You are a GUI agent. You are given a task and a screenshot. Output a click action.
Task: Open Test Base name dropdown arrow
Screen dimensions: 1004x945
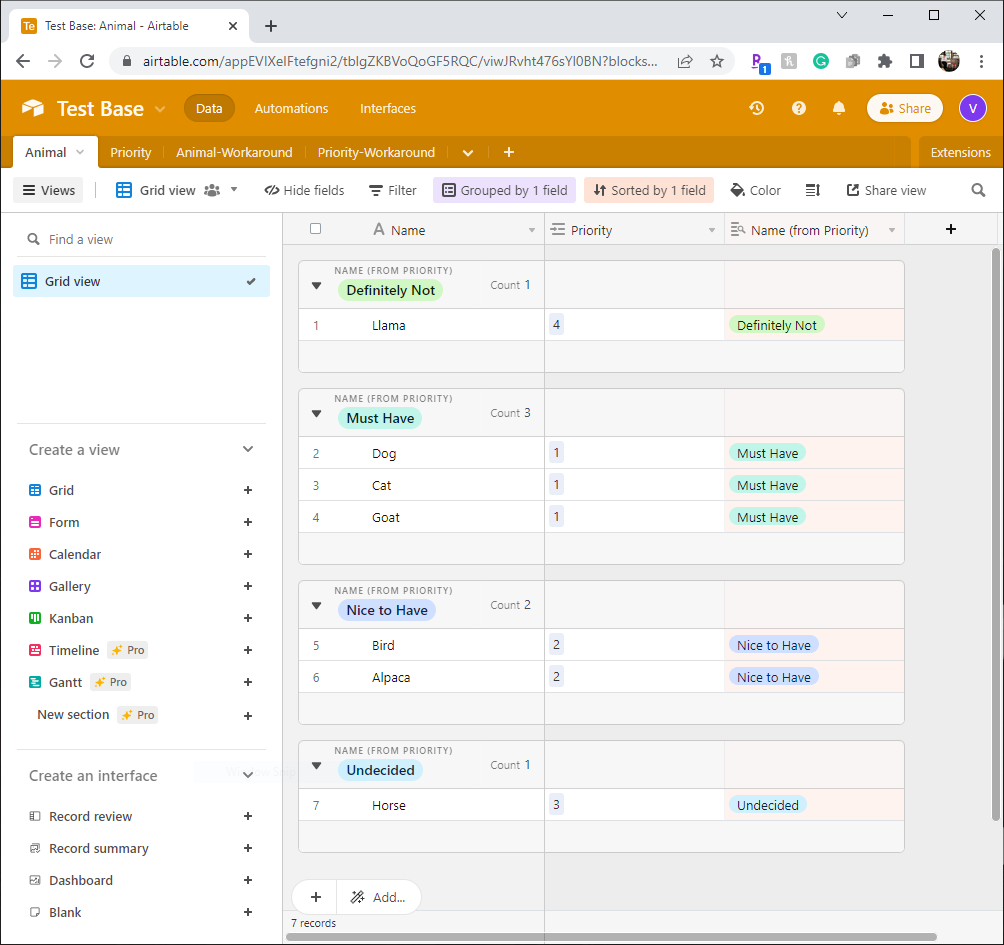160,109
